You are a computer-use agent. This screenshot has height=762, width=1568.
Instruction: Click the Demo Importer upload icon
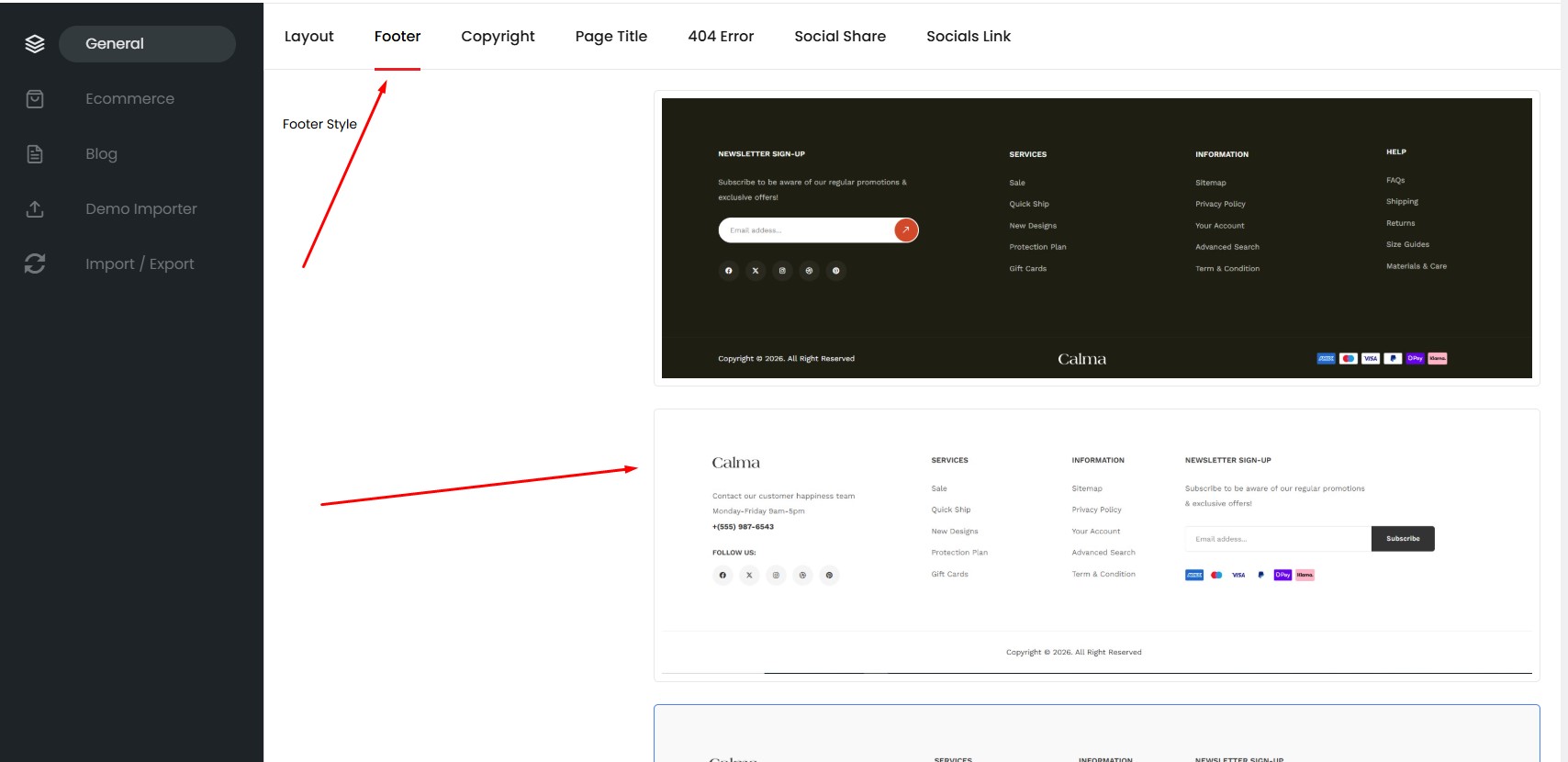35,209
